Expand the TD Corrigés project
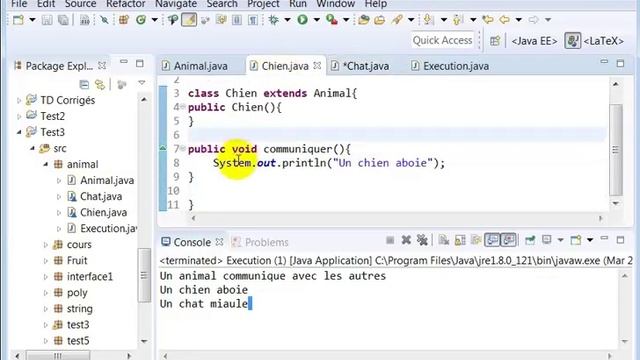The height and width of the screenshot is (360, 640). 19,100
